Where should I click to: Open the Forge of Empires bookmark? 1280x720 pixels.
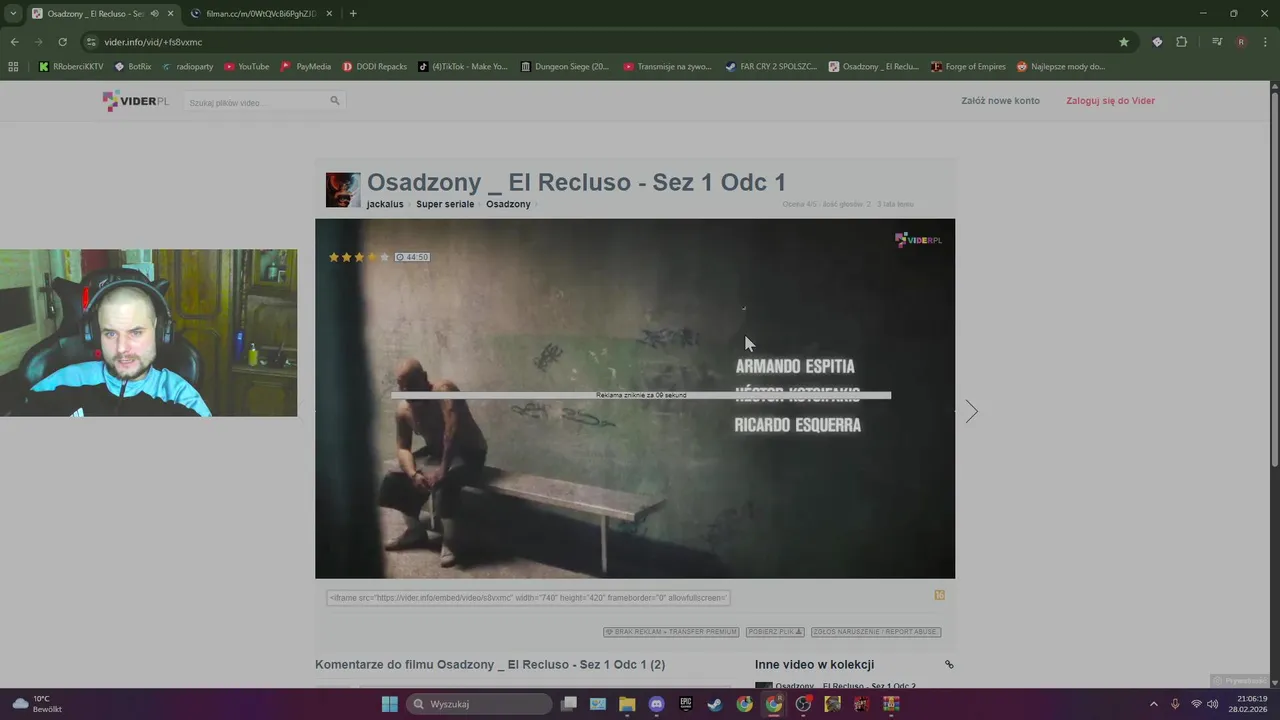(968, 67)
